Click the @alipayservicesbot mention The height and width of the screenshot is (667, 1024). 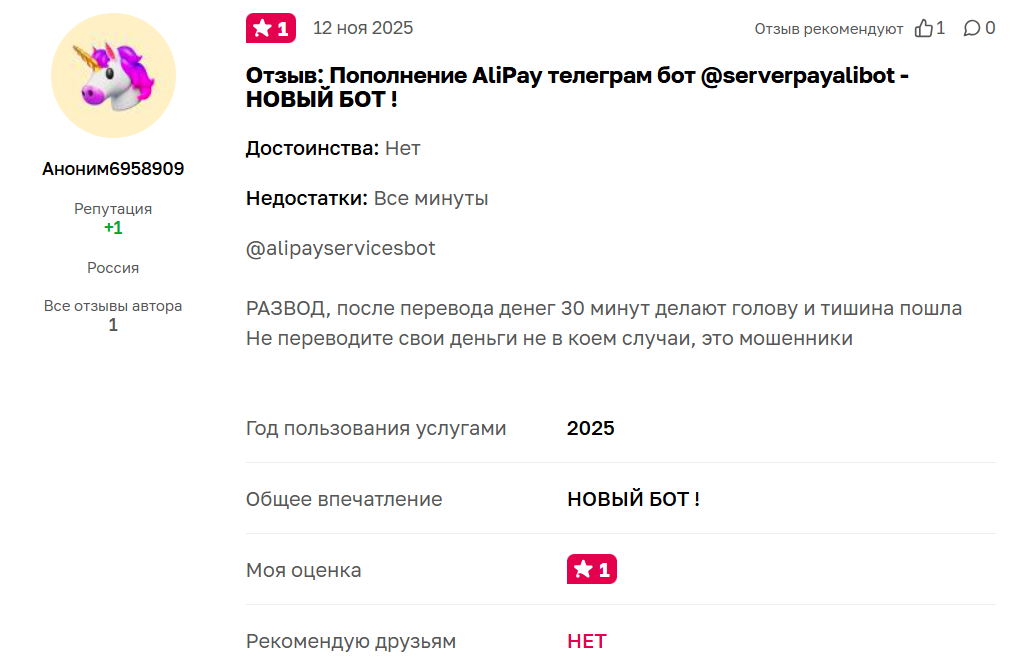(340, 247)
